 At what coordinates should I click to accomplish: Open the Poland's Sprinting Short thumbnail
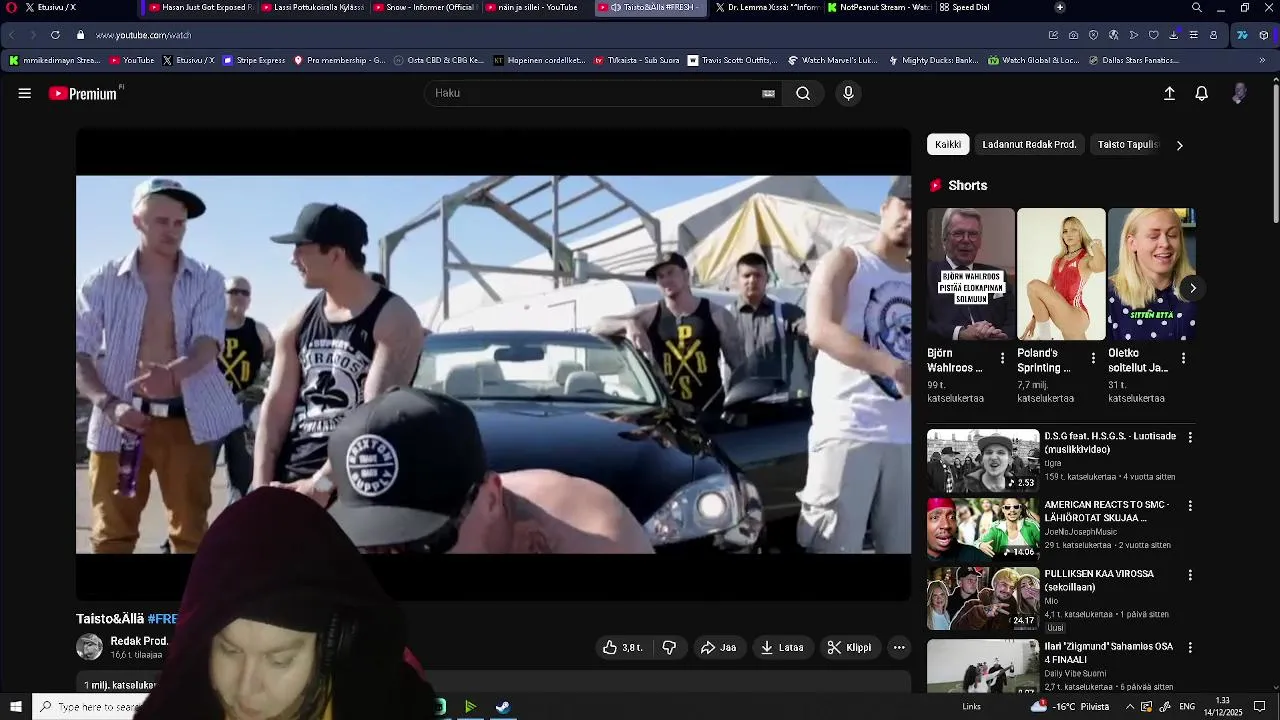pyautogui.click(x=1061, y=274)
